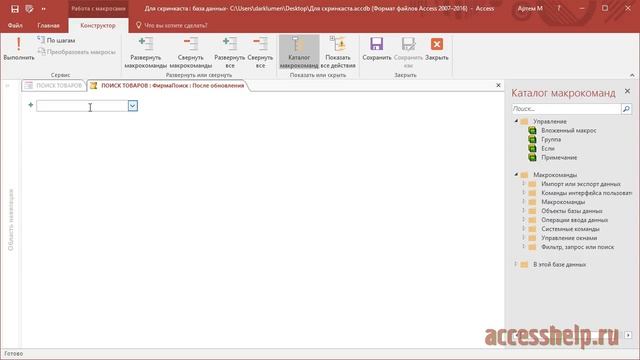Close the macro designer with Закрыть
640x360 pixels.
point(437,49)
